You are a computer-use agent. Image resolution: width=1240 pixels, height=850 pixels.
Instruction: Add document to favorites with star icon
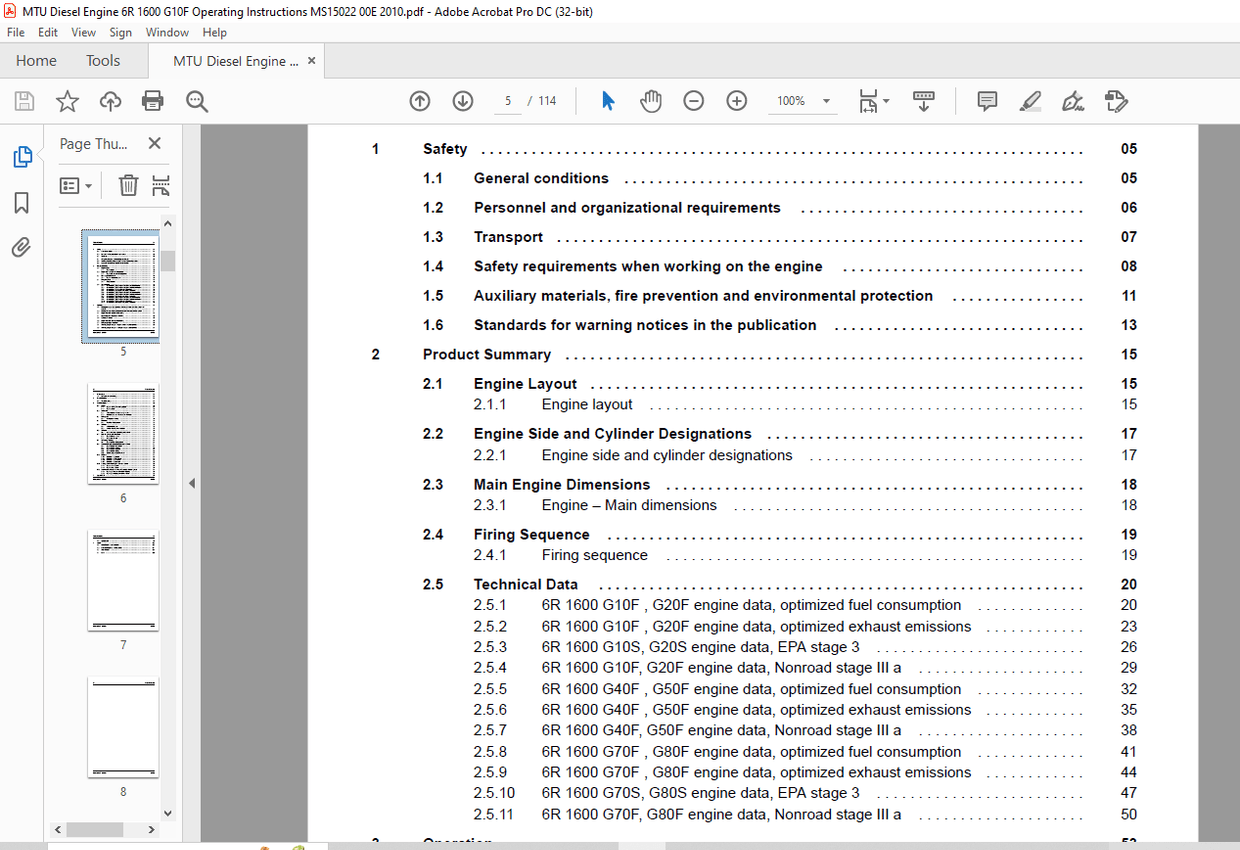tap(67, 101)
